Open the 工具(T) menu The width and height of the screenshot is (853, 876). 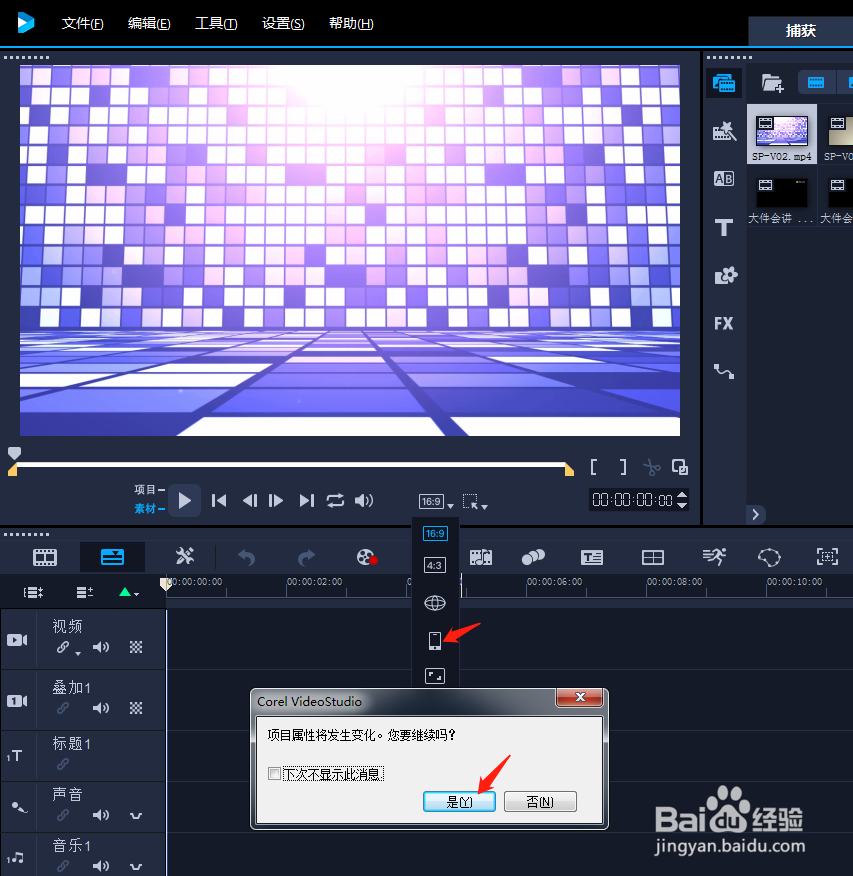coord(216,23)
